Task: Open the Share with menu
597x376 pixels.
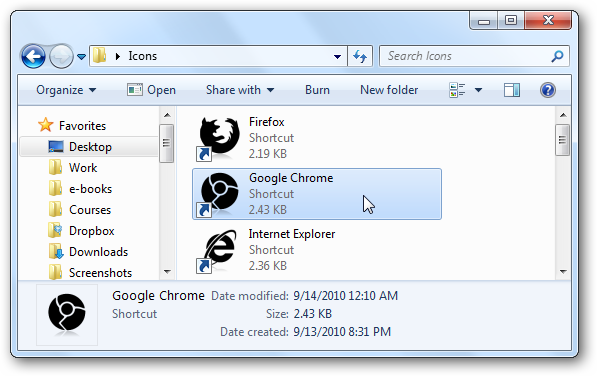Action: [240, 90]
